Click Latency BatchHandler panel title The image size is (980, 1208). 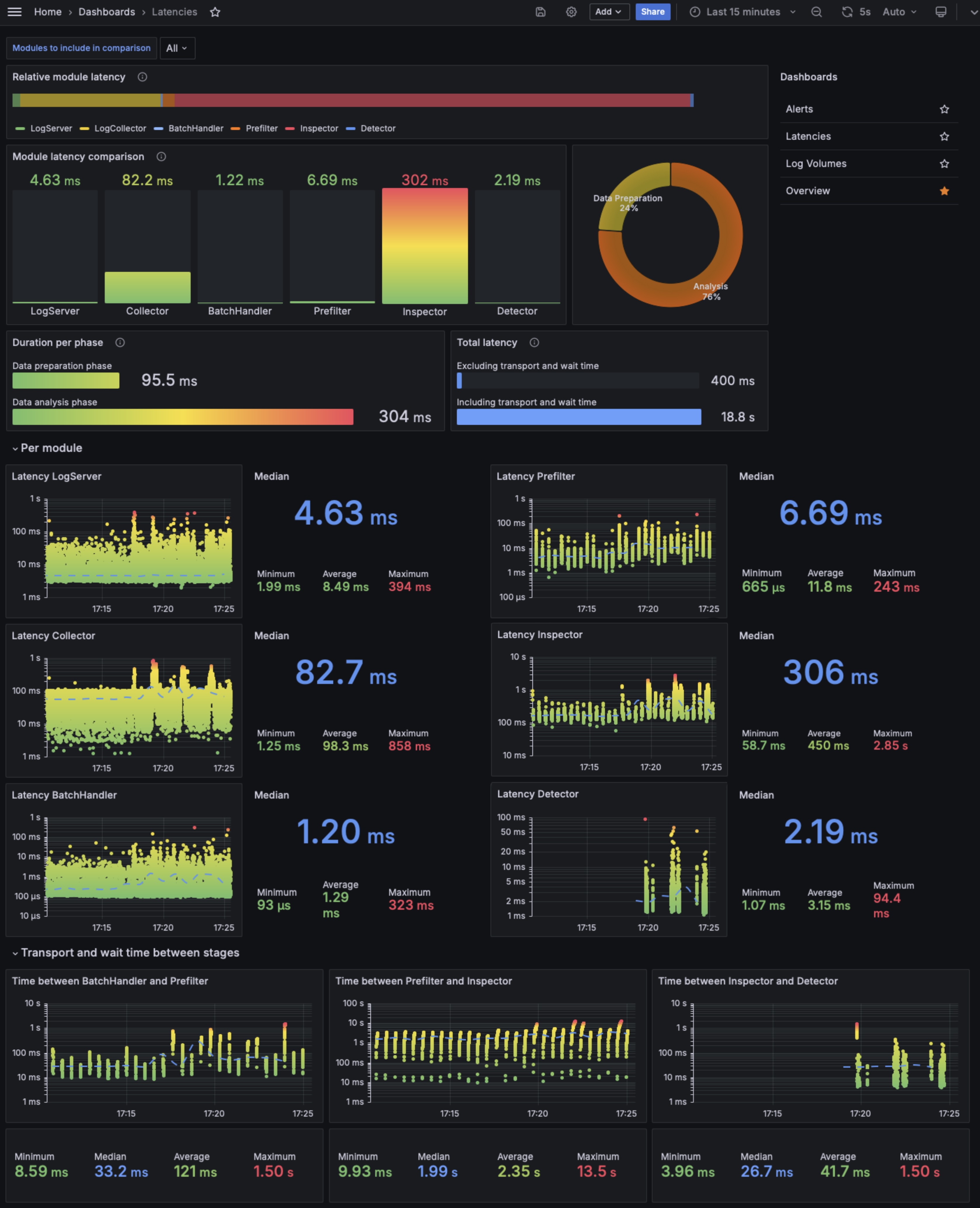point(64,795)
